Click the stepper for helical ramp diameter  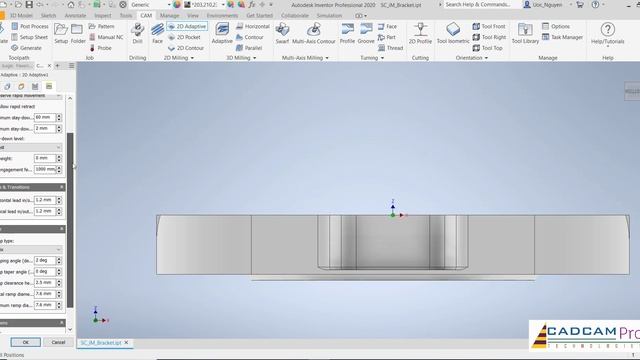tap(59, 294)
